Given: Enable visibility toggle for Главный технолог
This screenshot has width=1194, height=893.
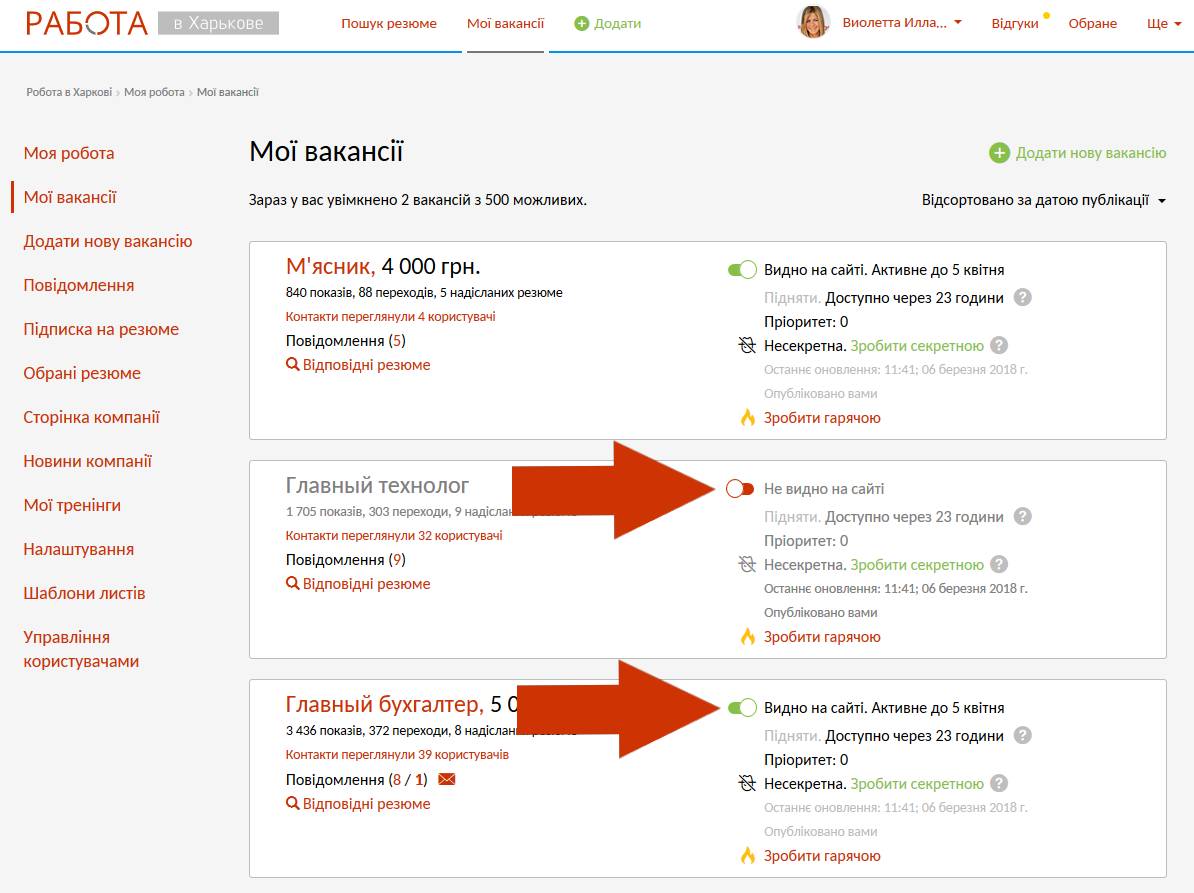Looking at the screenshot, I should [x=740, y=489].
